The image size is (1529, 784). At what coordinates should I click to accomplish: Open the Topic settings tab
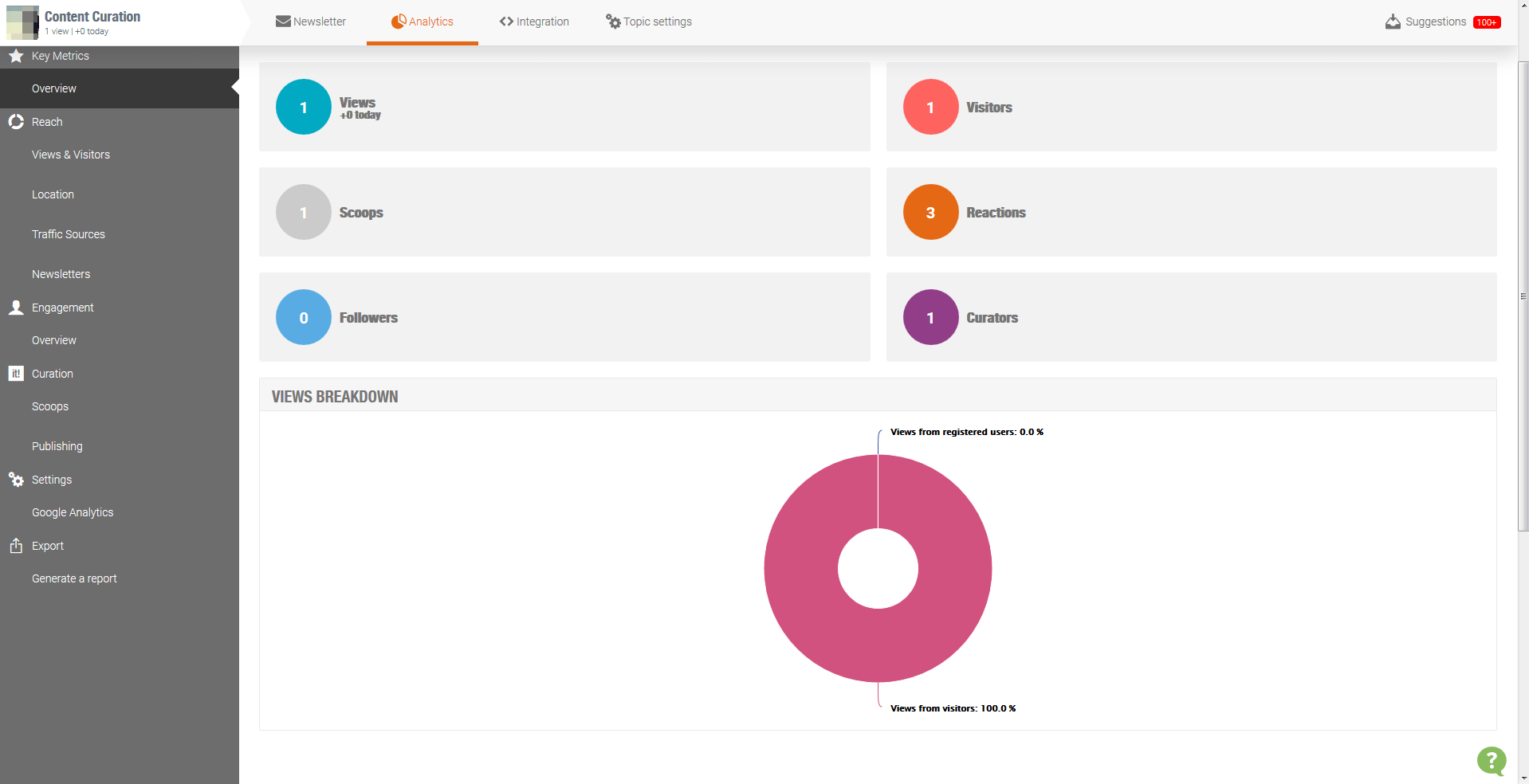(x=649, y=22)
